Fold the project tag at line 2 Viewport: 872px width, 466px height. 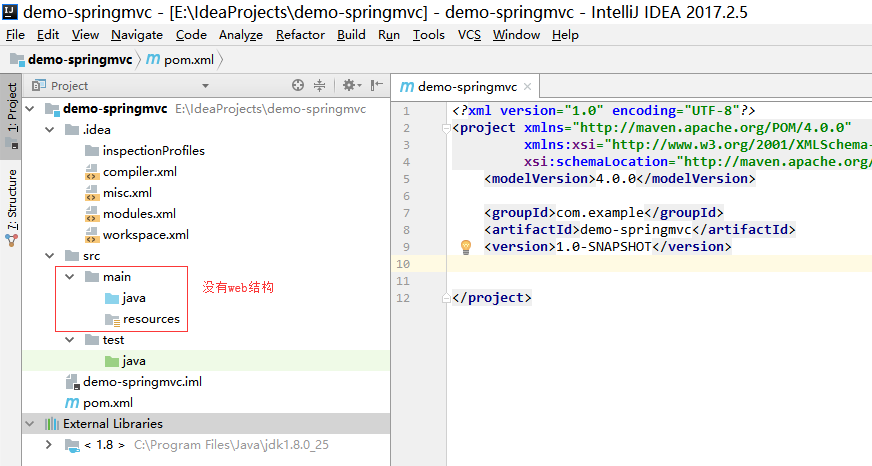[x=446, y=129]
